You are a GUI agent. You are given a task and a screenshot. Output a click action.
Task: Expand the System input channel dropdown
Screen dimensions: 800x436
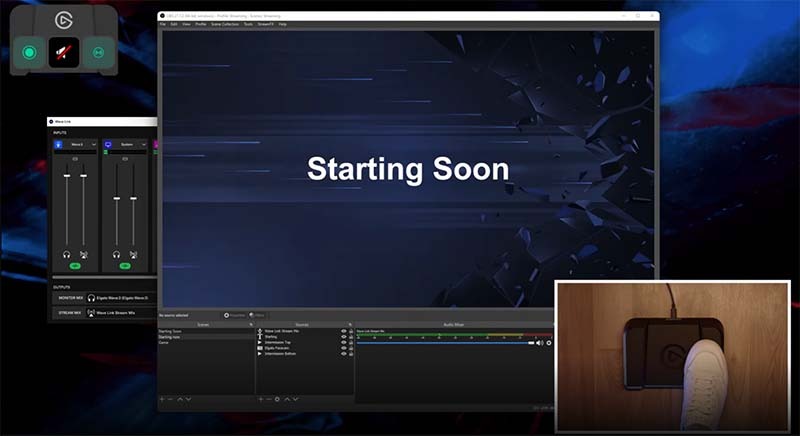coord(143,145)
